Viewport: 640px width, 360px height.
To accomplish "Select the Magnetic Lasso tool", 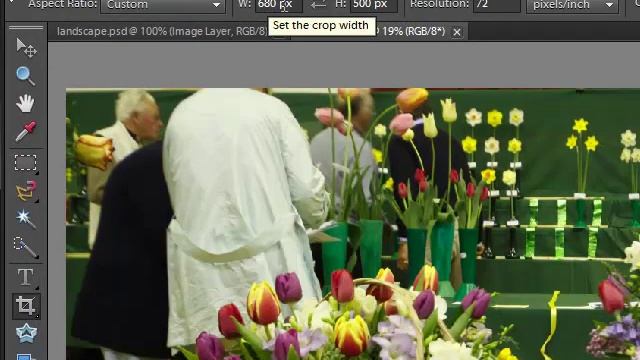I will tap(26, 191).
